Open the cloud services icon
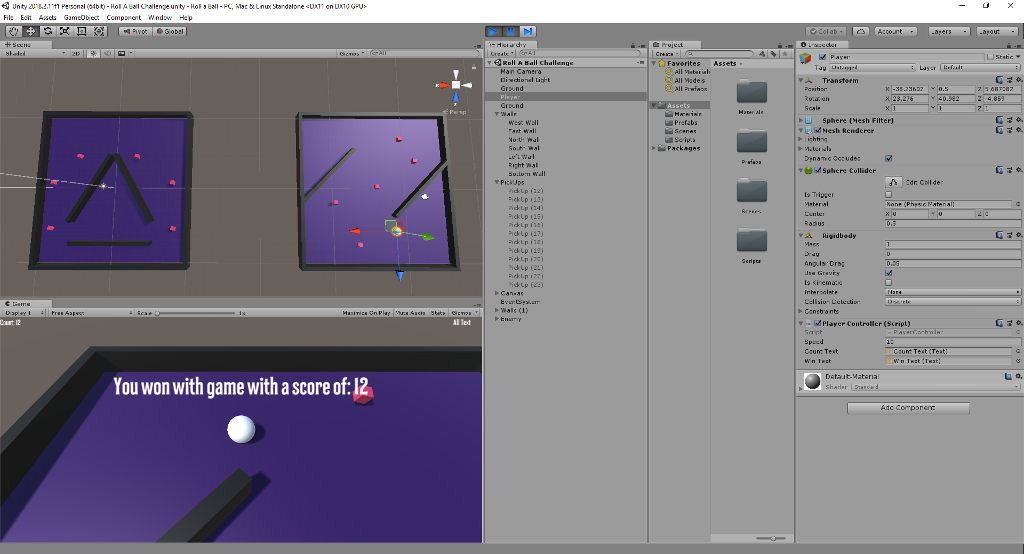Screen dimensions: 1024x554 pyautogui.click(x=861, y=31)
